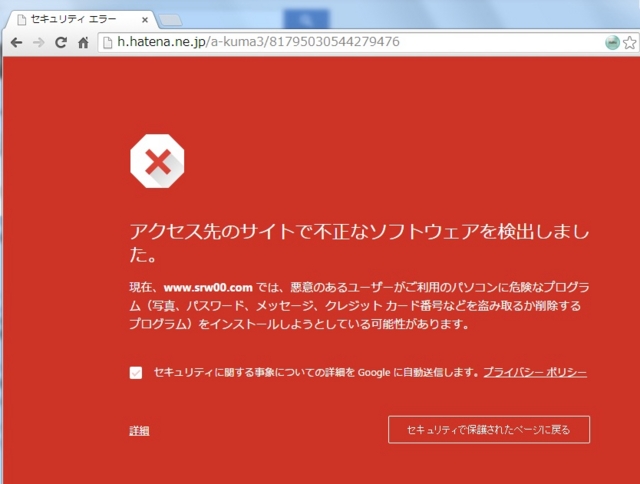Open the home page via house icon
The image size is (640, 484).
(x=83, y=42)
